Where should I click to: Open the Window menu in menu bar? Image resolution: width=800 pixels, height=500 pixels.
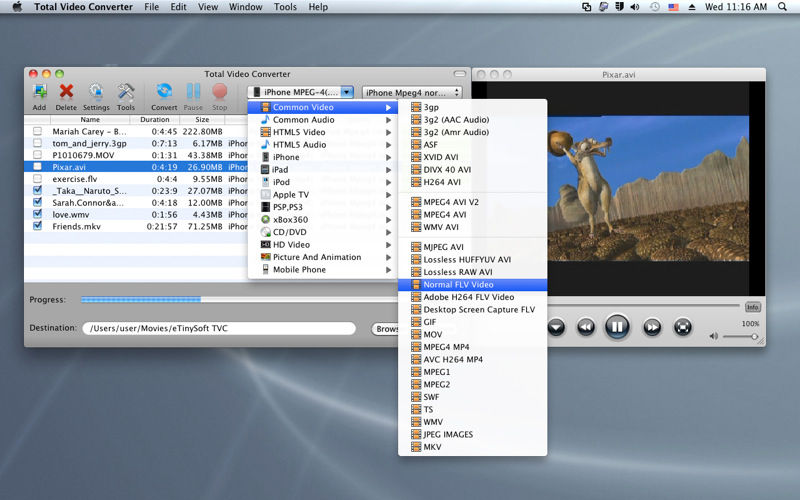[x=245, y=7]
